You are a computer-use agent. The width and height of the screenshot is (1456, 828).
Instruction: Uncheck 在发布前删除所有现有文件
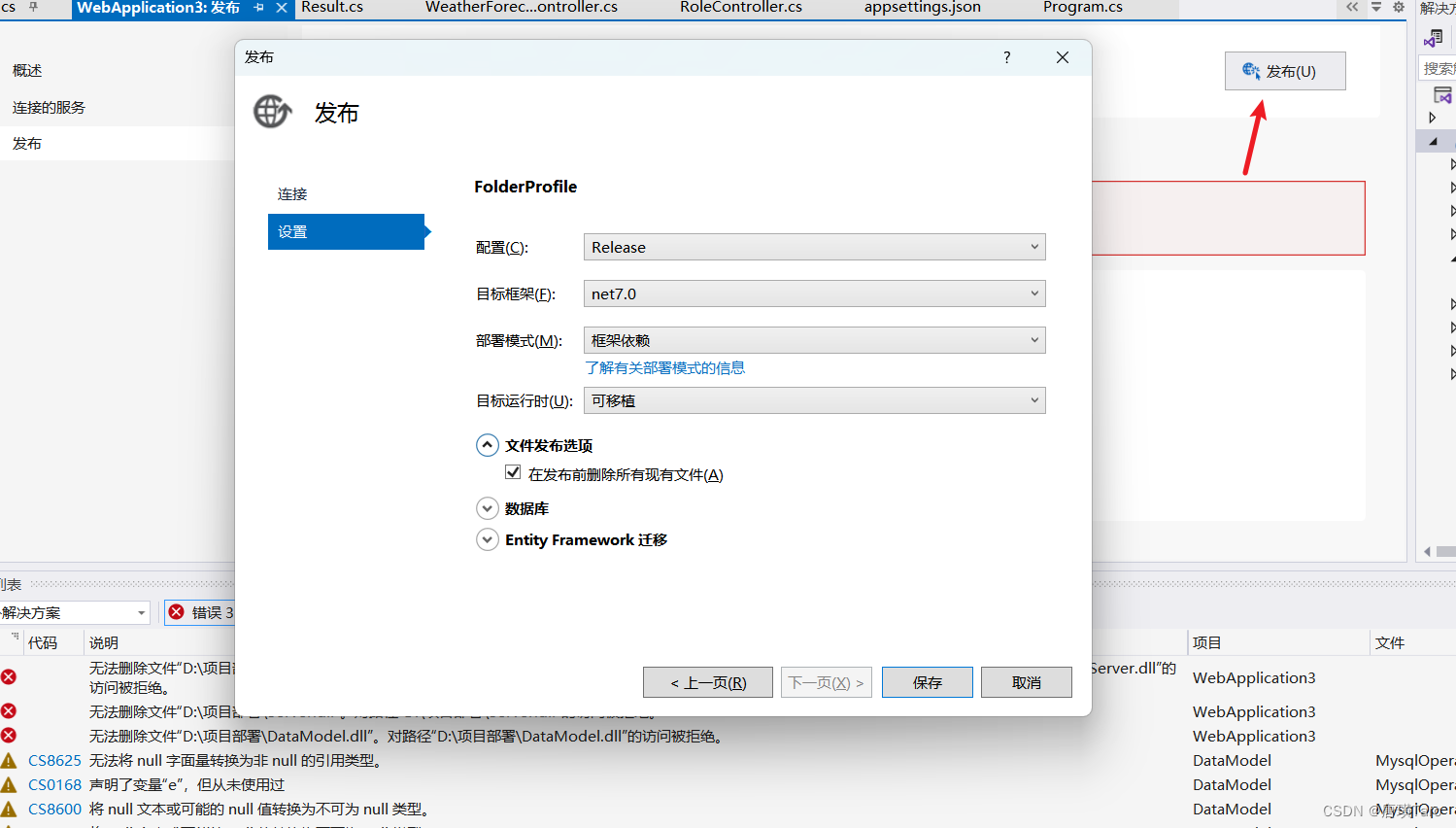click(x=513, y=472)
